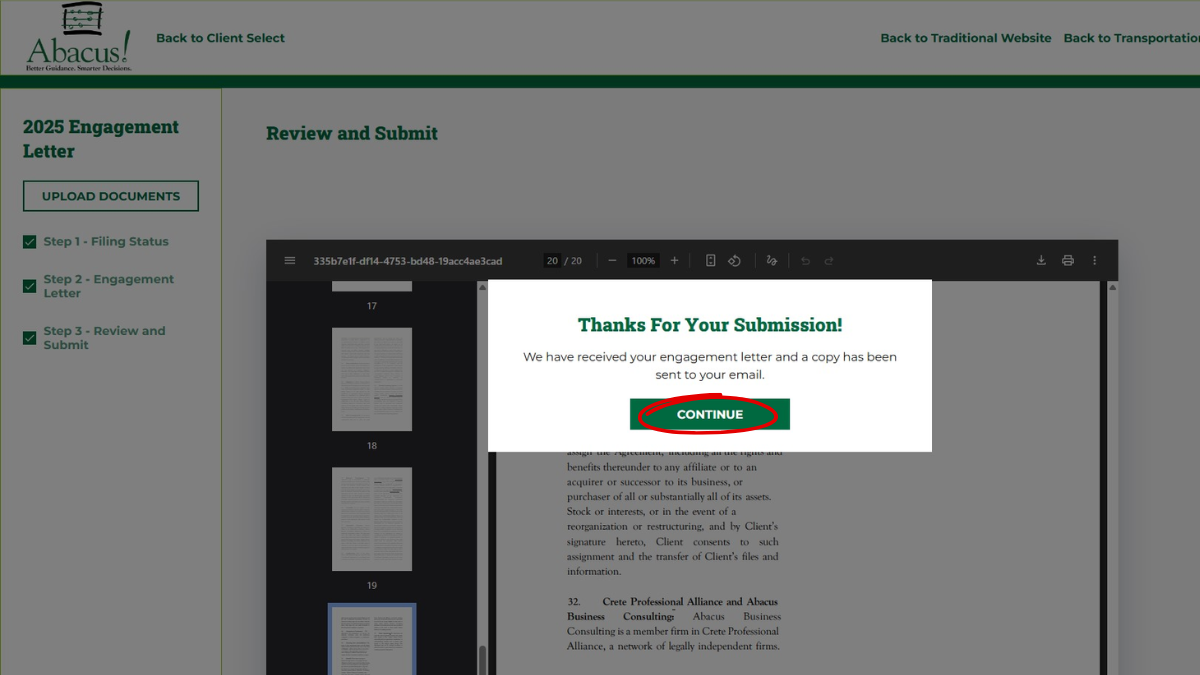Toggle Step 1 - Filing Status checkbox
1200x675 pixels.
coord(30,242)
